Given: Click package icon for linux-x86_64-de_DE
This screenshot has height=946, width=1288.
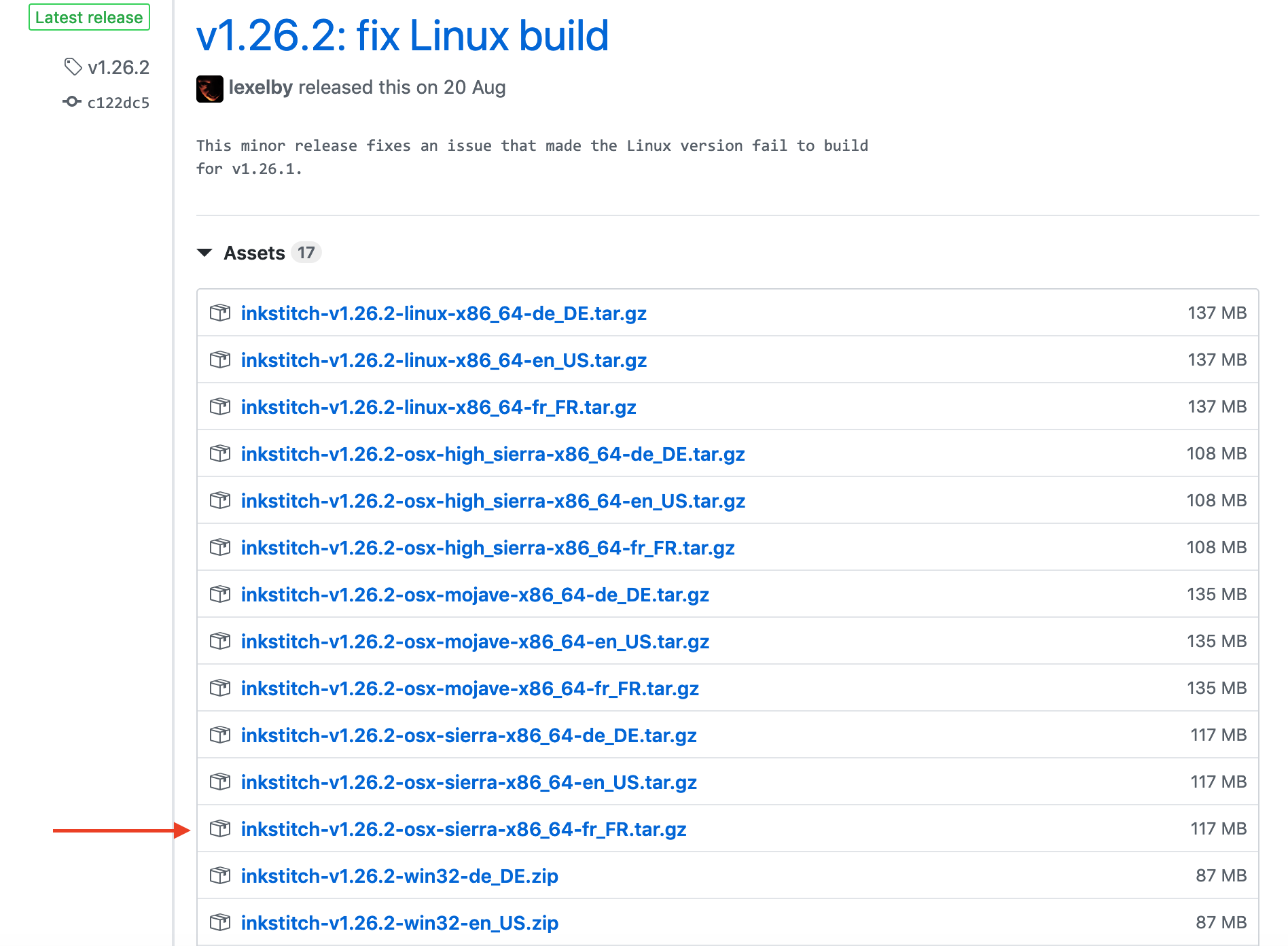Looking at the screenshot, I should pyautogui.click(x=220, y=313).
